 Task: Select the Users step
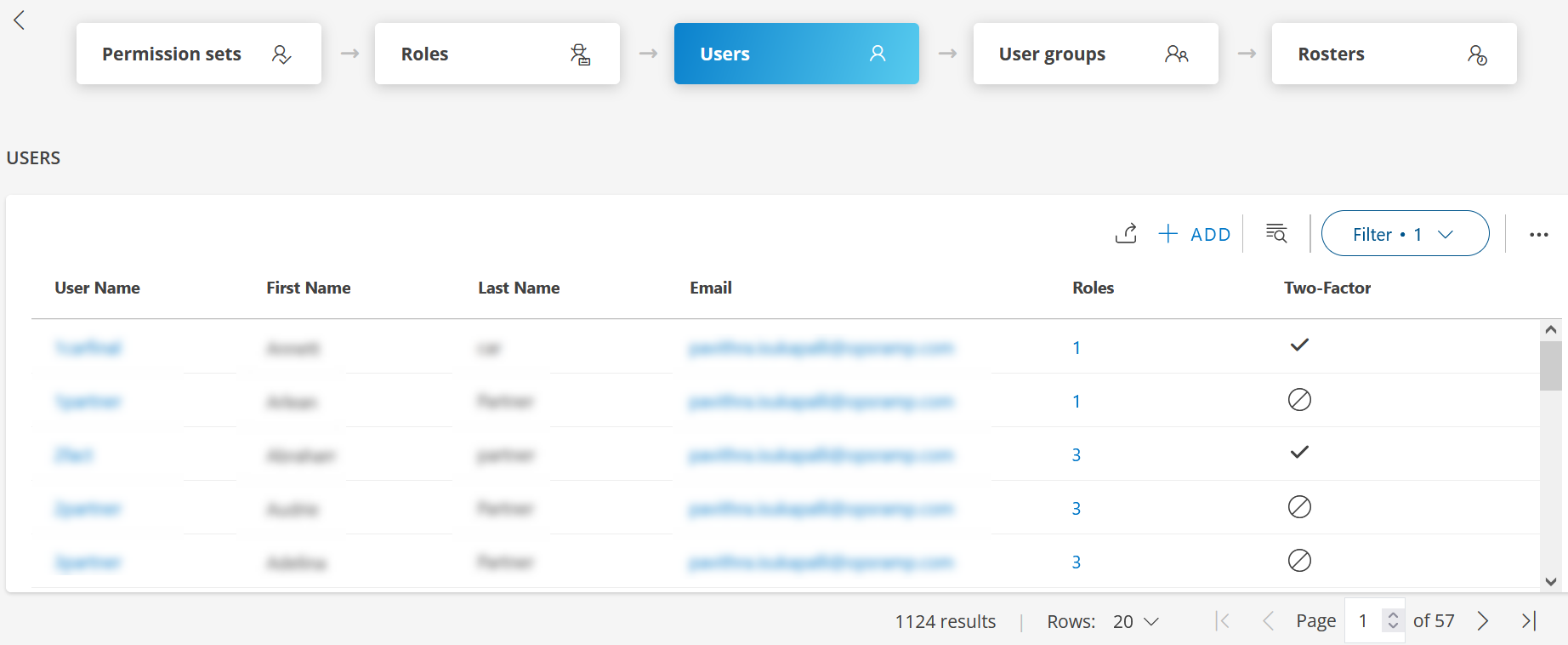[797, 54]
